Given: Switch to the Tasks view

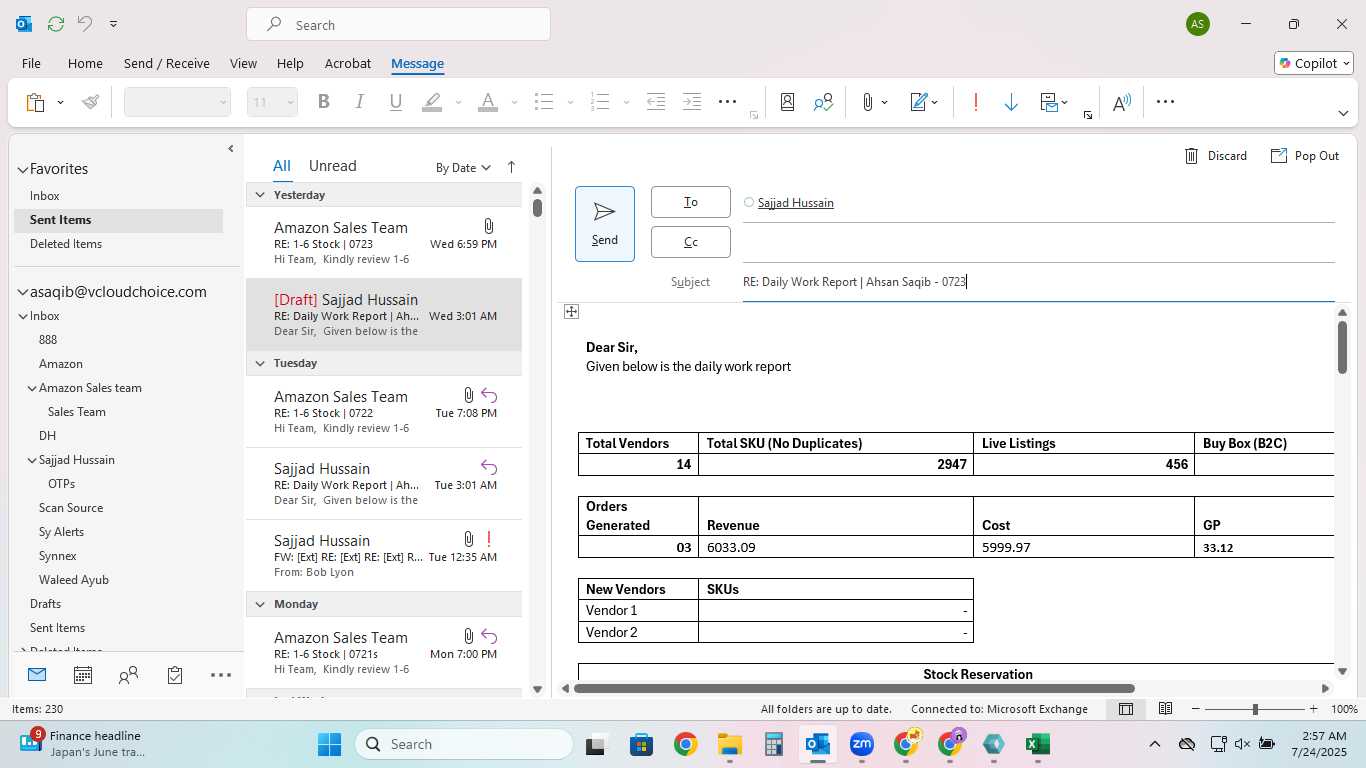Looking at the screenshot, I should tap(175, 675).
